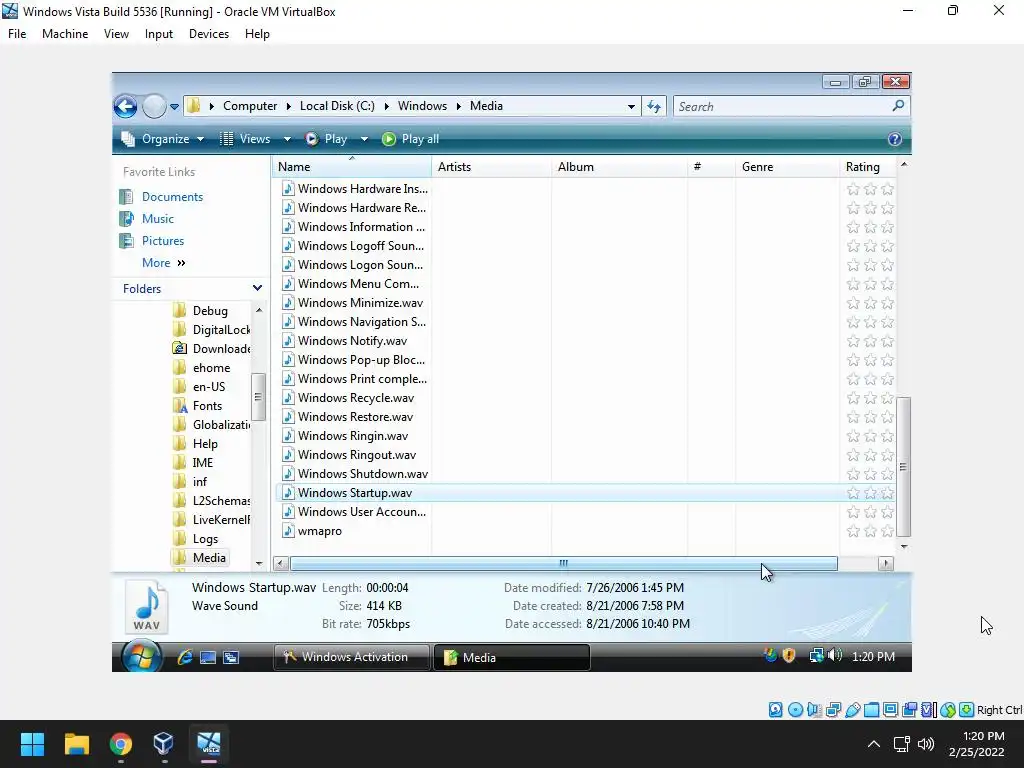The height and width of the screenshot is (768, 1024).
Task: Click the horizontal scrollbar in file list
Action: coord(564,563)
